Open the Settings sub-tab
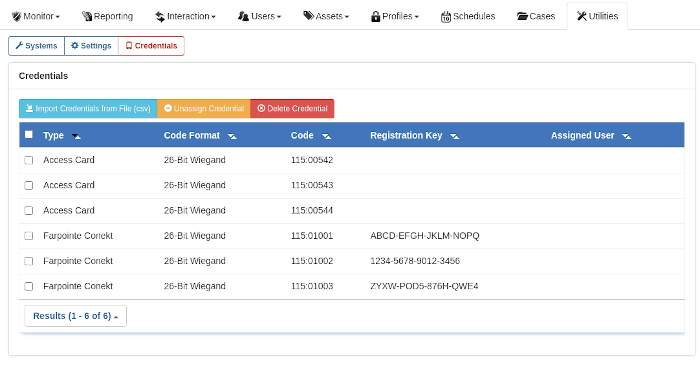Screen dimensions: 700x365 click(91, 46)
